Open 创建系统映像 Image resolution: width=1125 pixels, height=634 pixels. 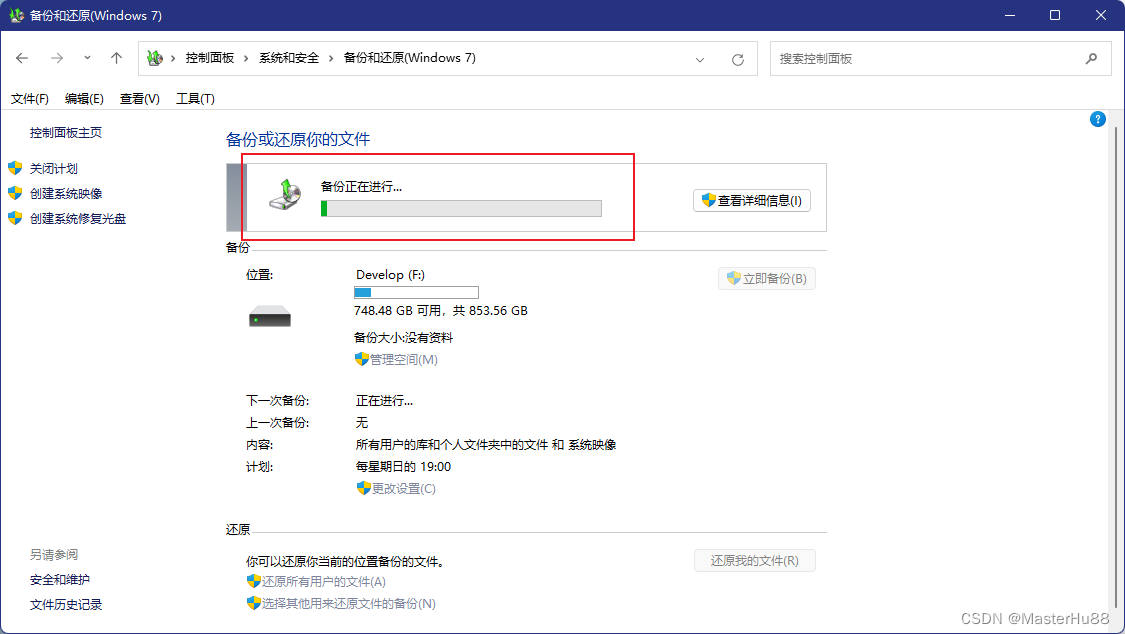(x=65, y=194)
